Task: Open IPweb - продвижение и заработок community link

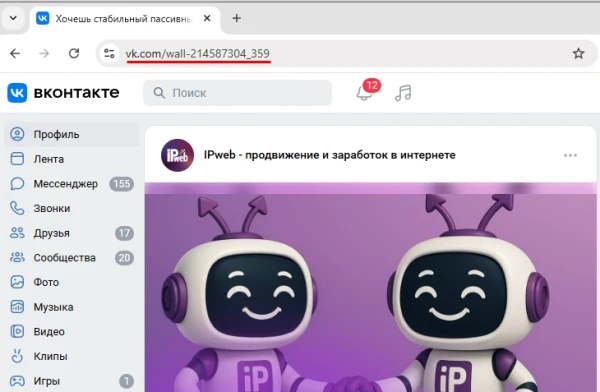Action: pyautogui.click(x=329, y=155)
